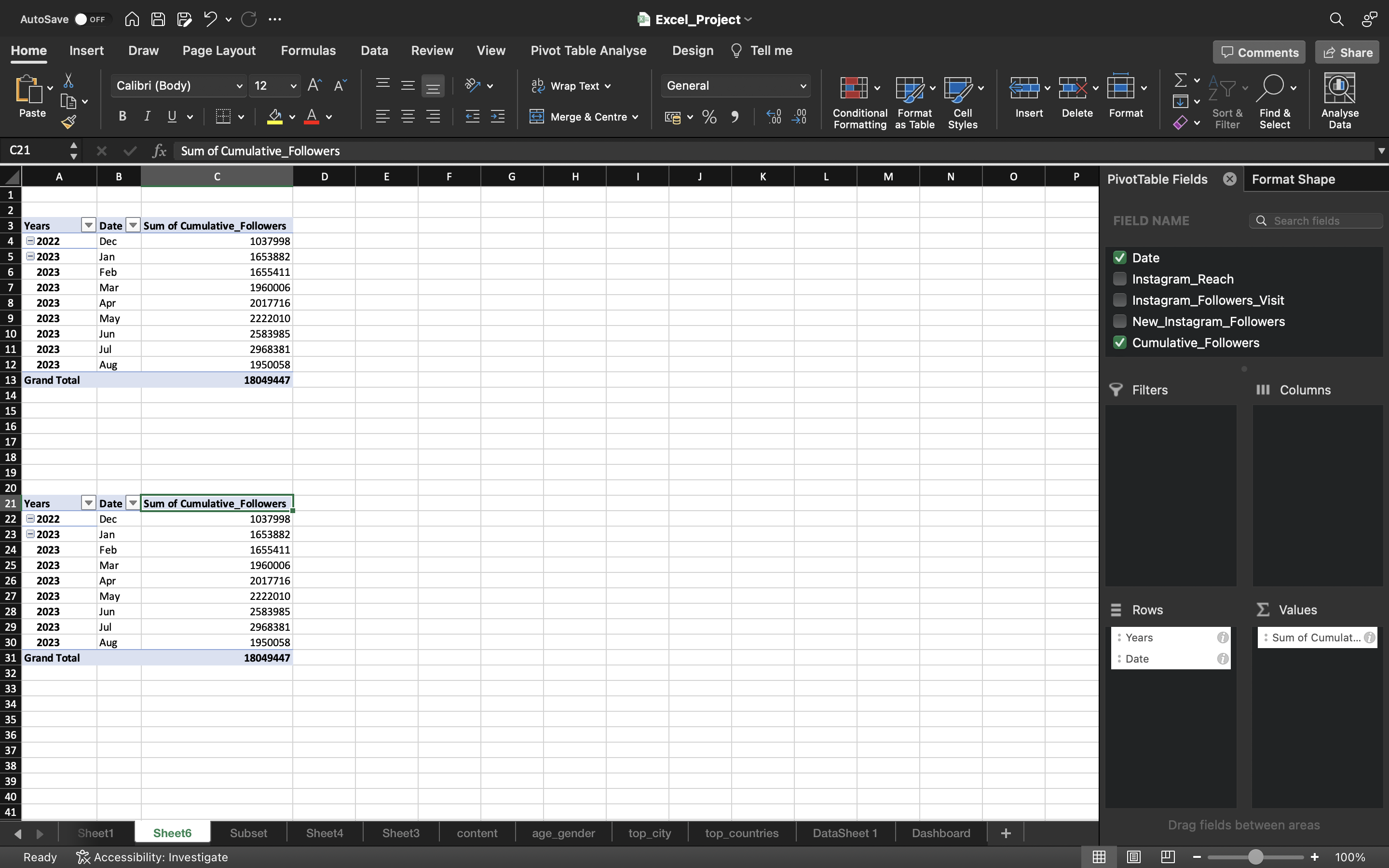
Task: Expand the 2023 year row group
Action: click(x=30, y=256)
